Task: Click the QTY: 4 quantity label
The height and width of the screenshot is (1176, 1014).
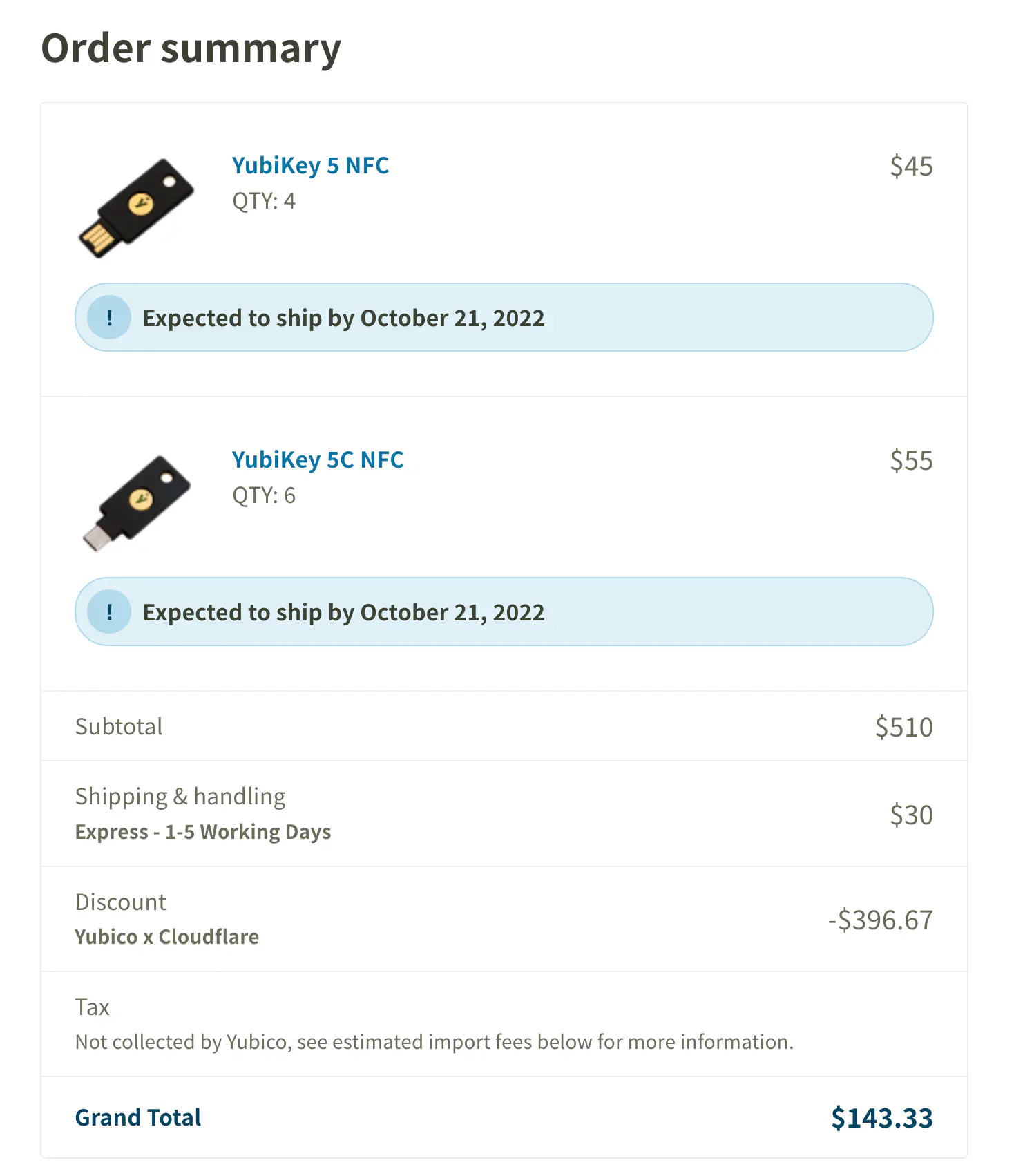Action: pyautogui.click(x=262, y=201)
